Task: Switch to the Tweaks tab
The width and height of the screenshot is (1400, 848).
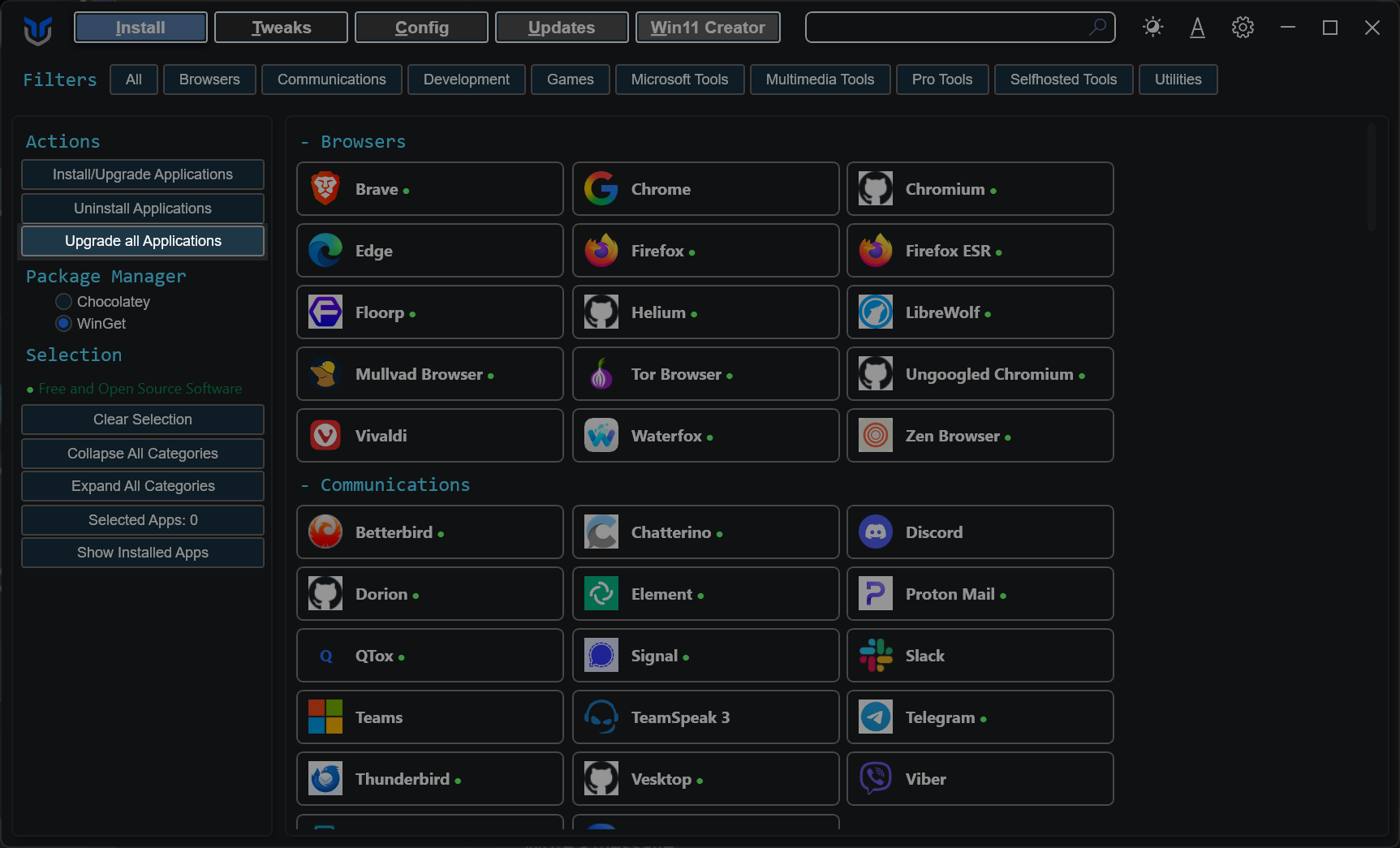Action: pos(281,28)
